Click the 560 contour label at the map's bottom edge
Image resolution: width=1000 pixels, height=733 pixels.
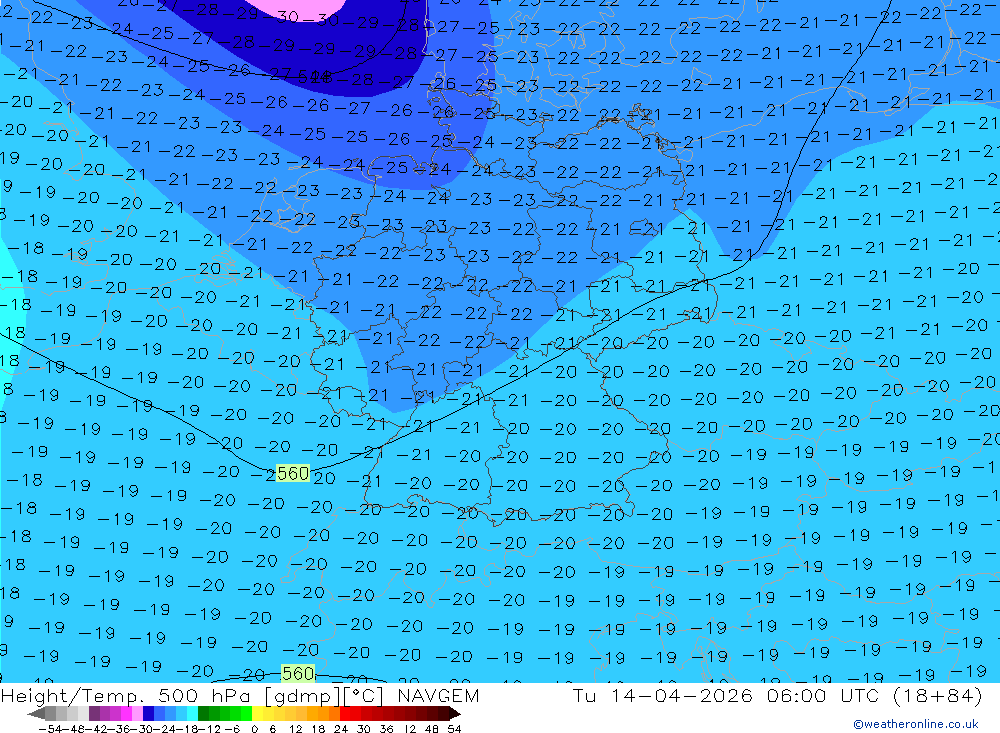coord(298,674)
